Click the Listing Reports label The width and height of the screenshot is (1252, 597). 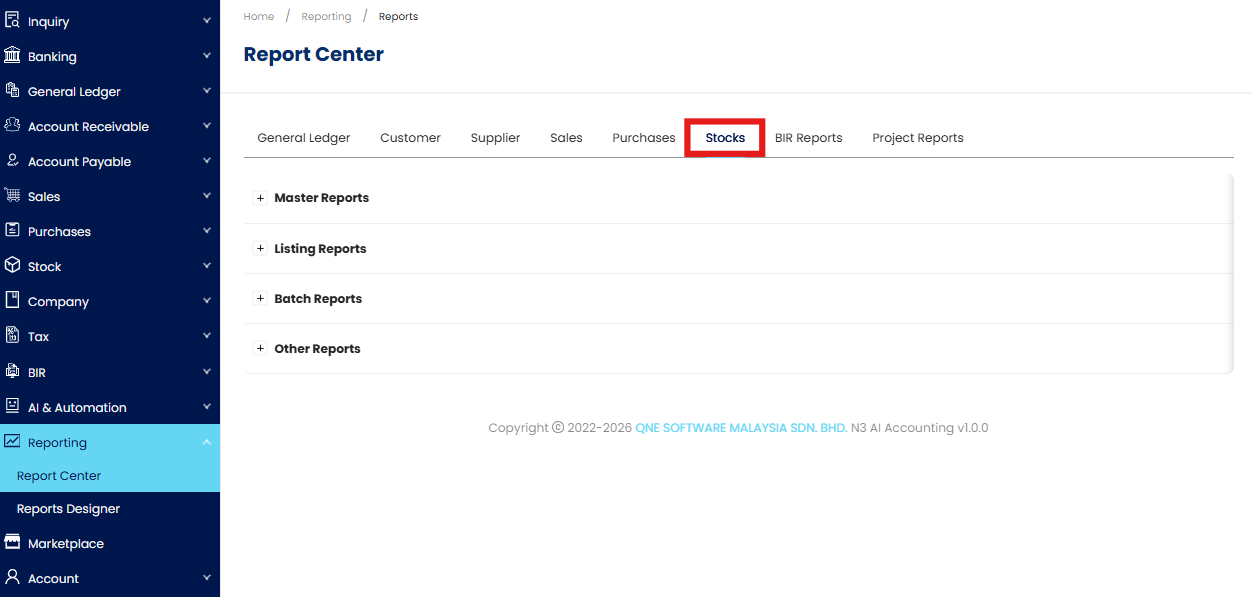click(320, 248)
